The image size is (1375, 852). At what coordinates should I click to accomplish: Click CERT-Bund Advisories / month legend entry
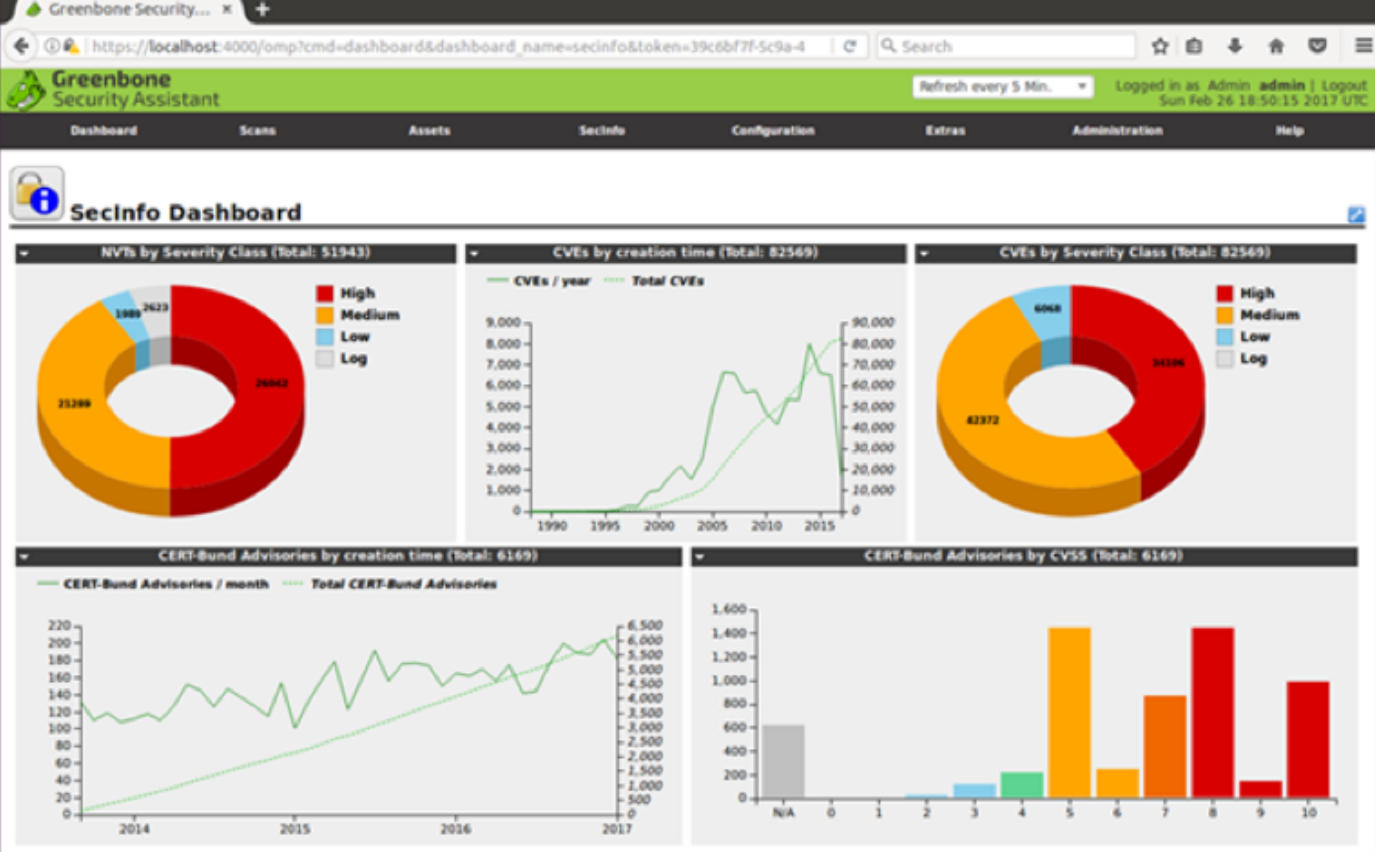152,584
